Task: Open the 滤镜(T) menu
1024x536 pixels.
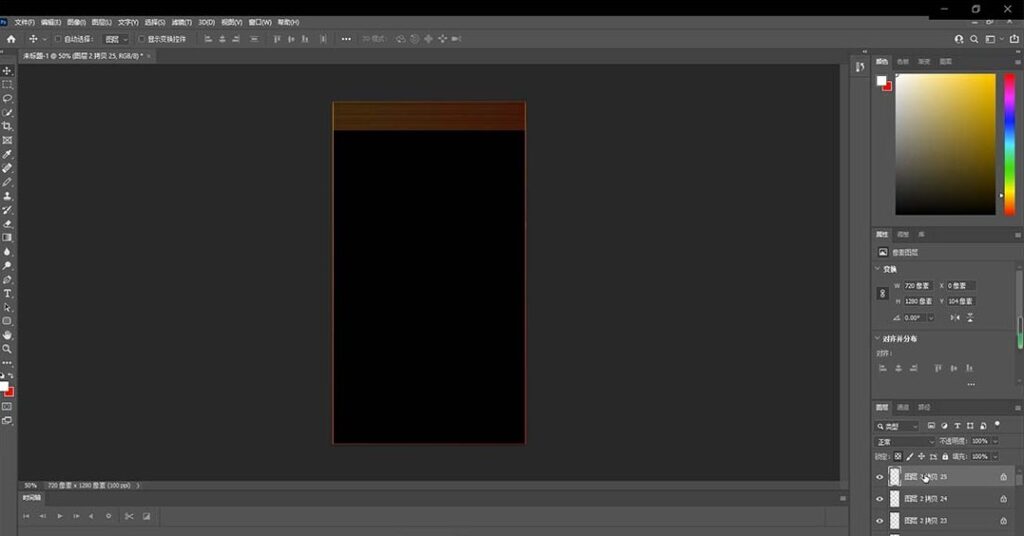Action: [x=180, y=22]
